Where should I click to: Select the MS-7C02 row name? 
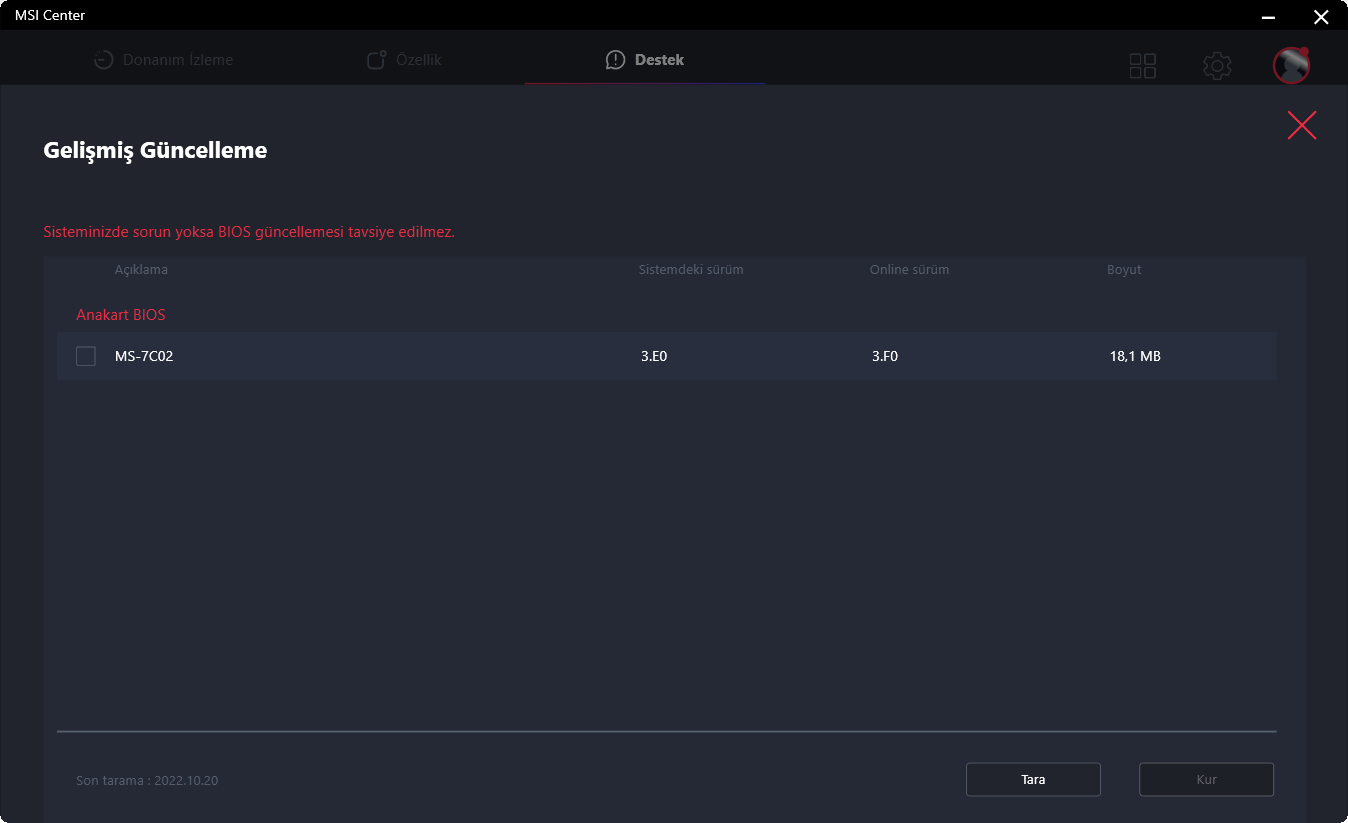[144, 356]
